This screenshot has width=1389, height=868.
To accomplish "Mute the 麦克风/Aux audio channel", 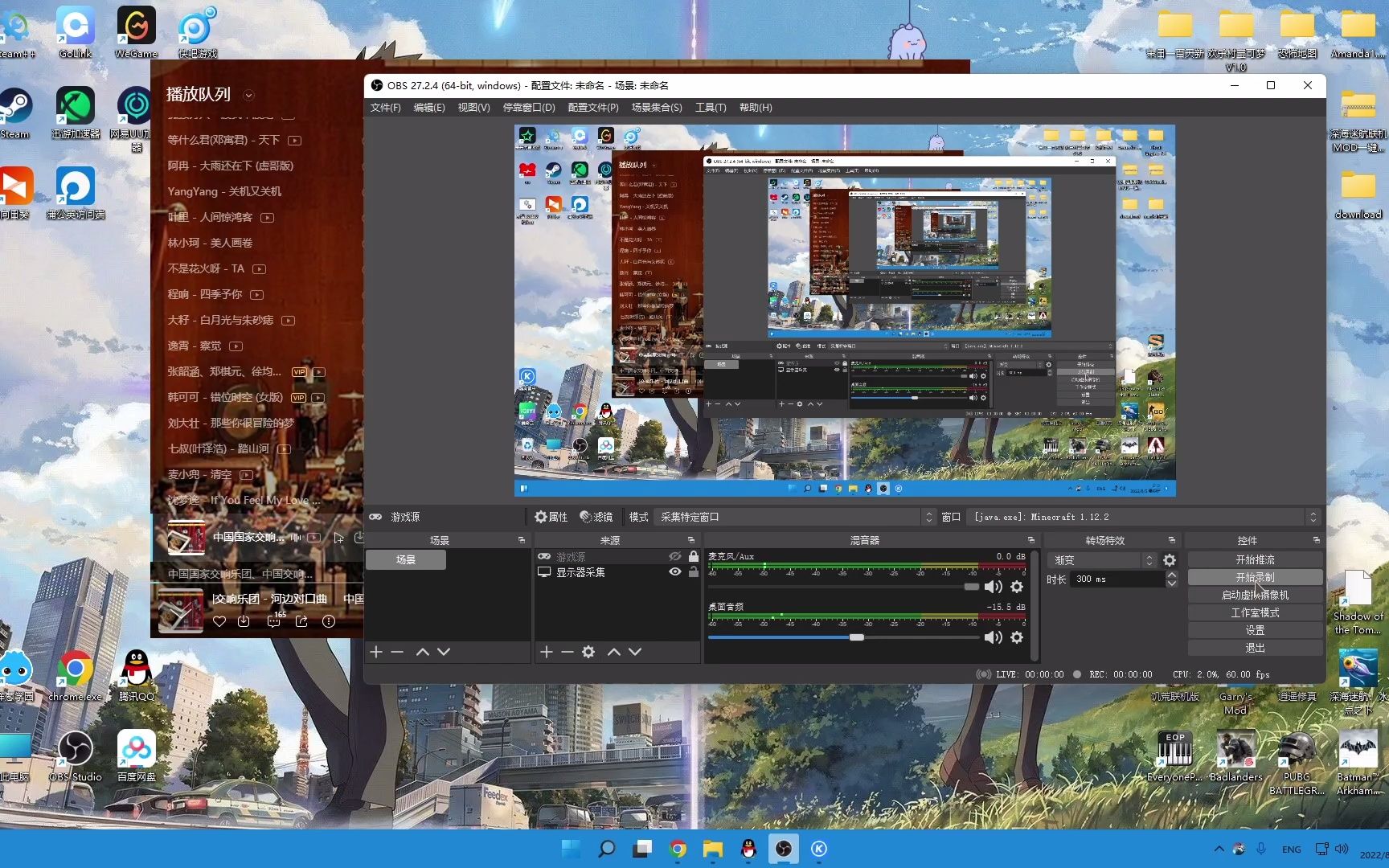I will pyautogui.click(x=994, y=587).
